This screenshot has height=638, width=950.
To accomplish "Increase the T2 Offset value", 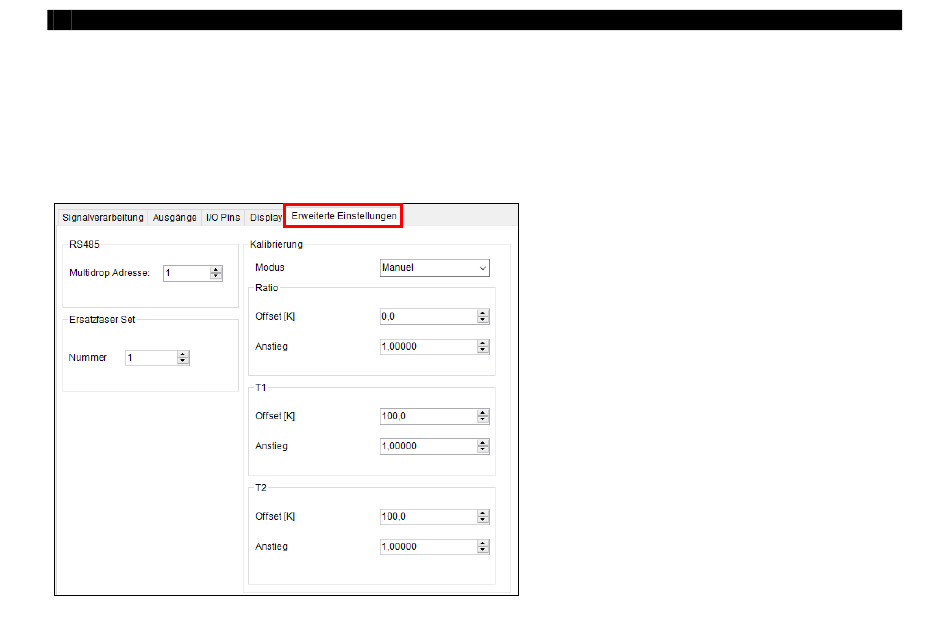I will (x=483, y=513).
